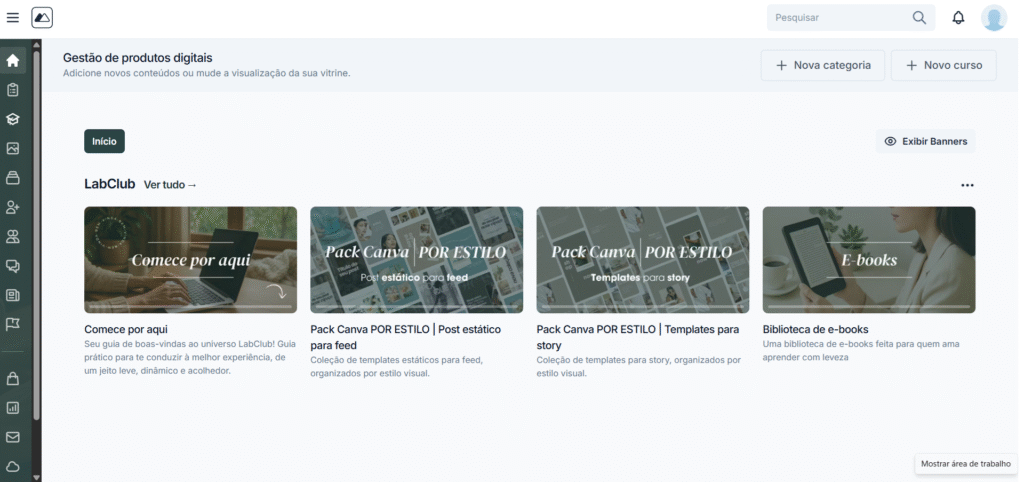
Task: Open the bar chart analytics icon
Action: (x=13, y=408)
